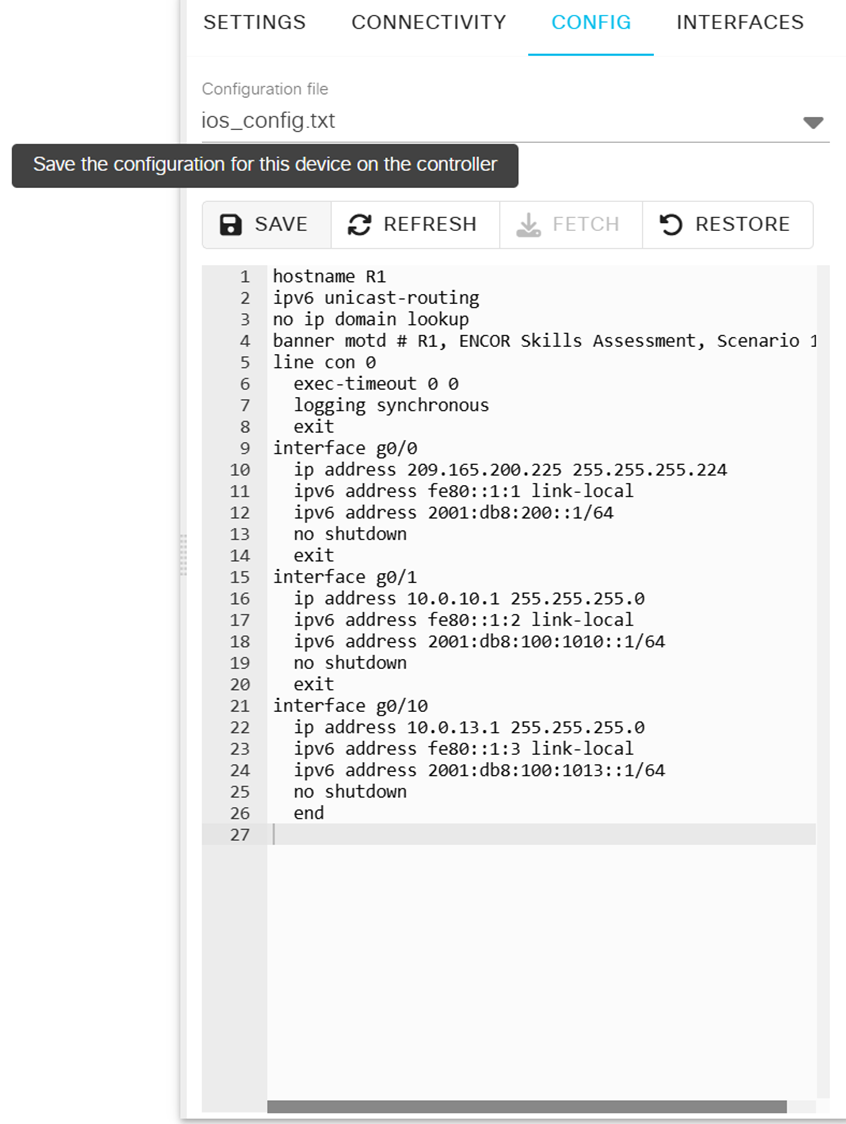Viewport: 846px width, 1124px height.
Task: Open the ios_config.txt file selector
Action: (515, 120)
